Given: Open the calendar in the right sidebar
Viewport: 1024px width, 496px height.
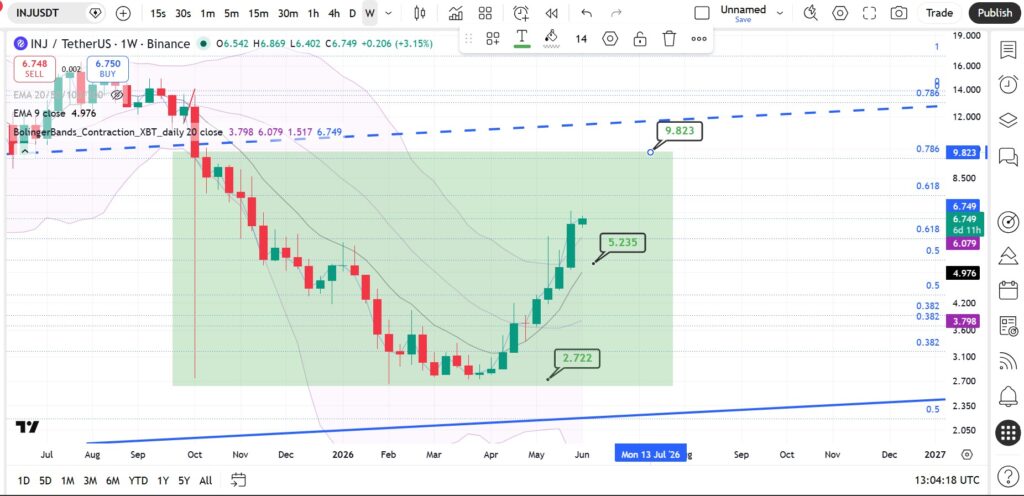Looking at the screenshot, I should pos(1008,290).
